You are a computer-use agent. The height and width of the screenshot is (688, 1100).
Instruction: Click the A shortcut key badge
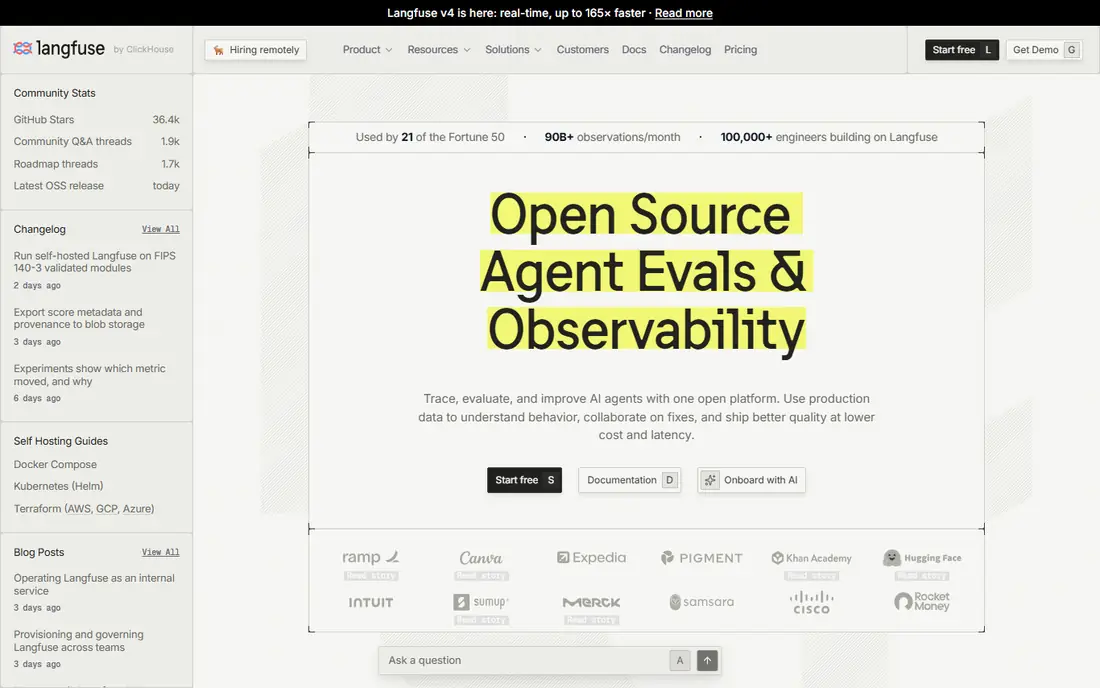click(x=679, y=660)
